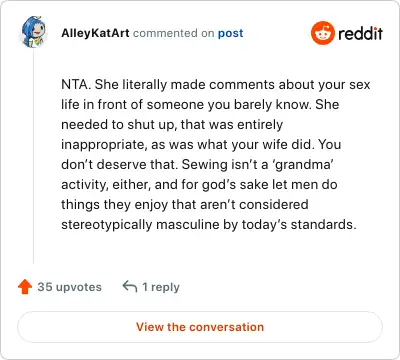Click the comment's opening "NTA." text
The image size is (400, 360).
point(76,84)
